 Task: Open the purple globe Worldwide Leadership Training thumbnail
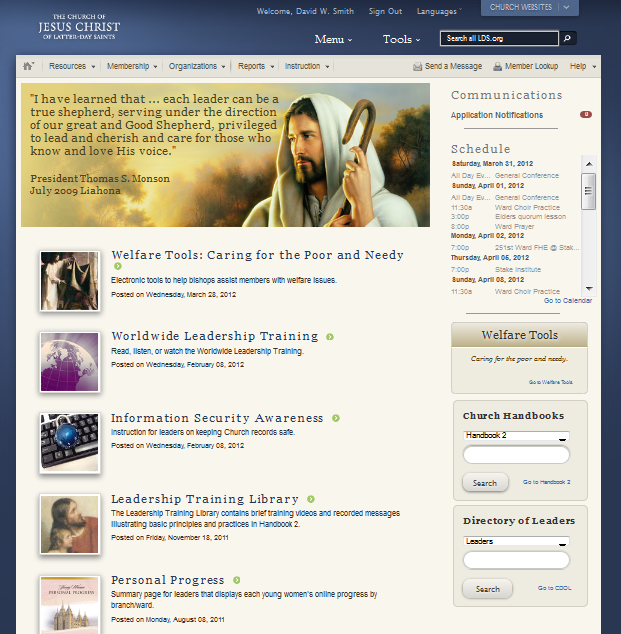(70, 362)
